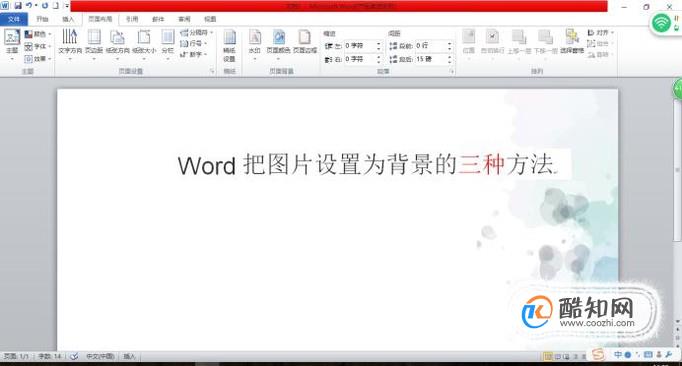Image resolution: width=682 pixels, height=366 pixels.
Task: Open 行号 (Line Numbers) dropdown
Action: (x=194, y=44)
